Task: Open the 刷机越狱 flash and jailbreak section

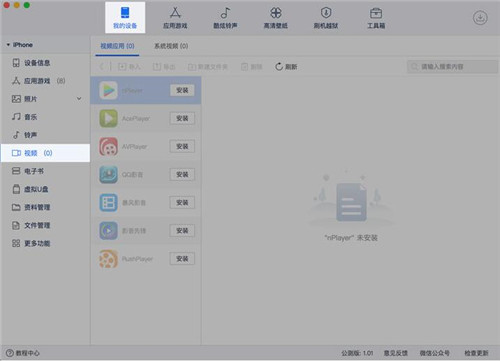Action: pos(326,18)
